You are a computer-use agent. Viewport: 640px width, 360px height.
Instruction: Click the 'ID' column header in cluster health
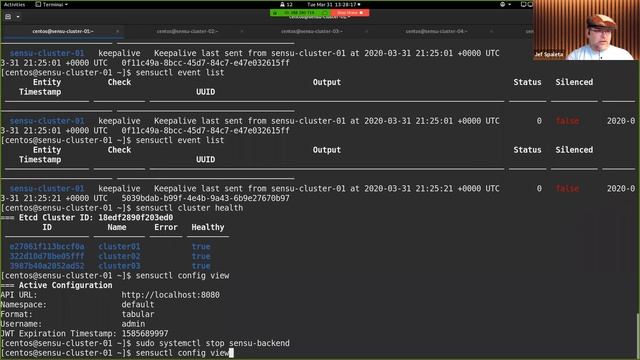47,227
